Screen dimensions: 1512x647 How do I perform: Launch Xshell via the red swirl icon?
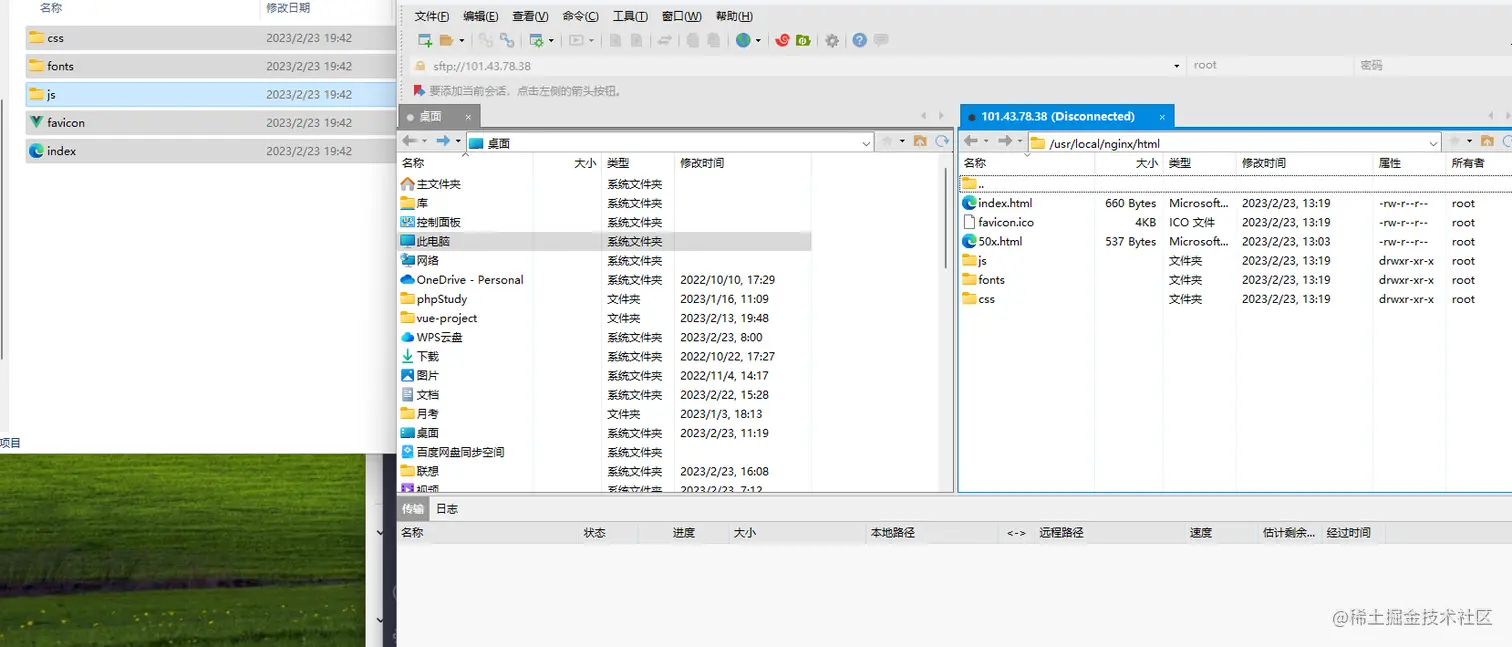783,41
